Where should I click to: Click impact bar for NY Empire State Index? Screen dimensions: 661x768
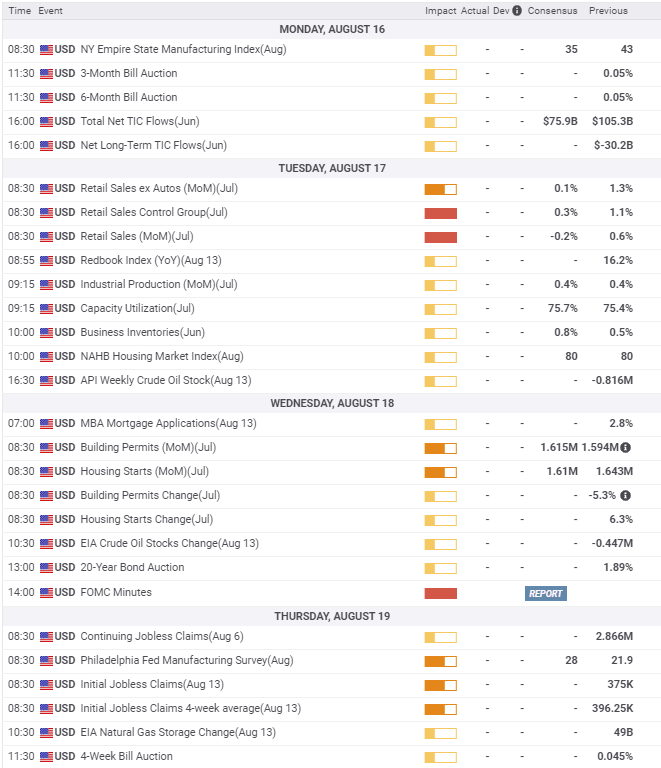tap(441, 50)
